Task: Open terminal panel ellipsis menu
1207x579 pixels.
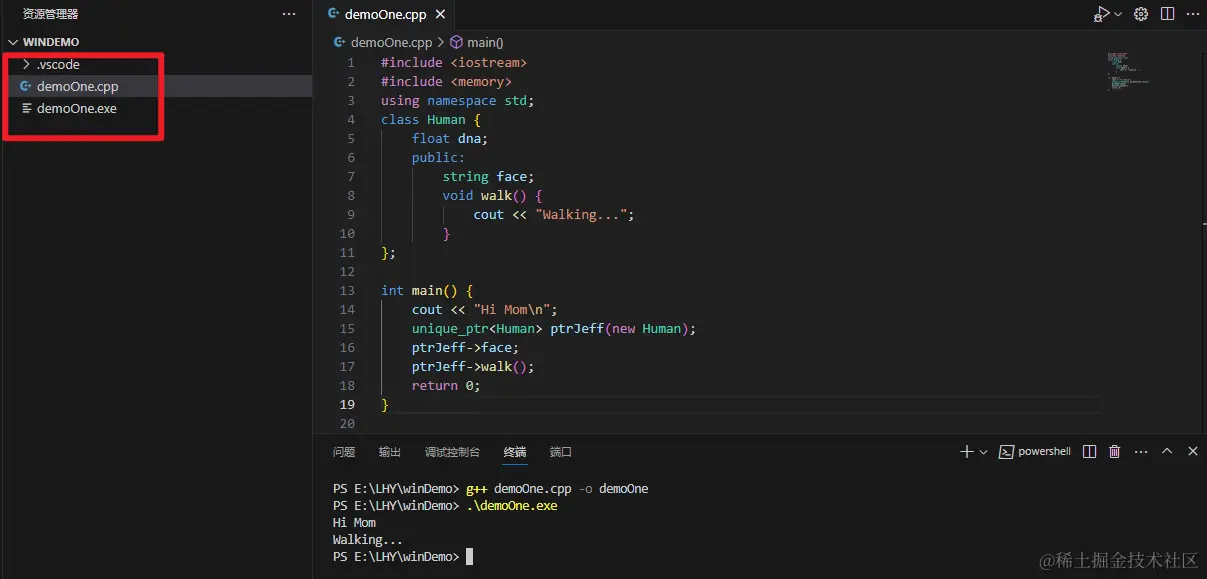Action: [1141, 452]
